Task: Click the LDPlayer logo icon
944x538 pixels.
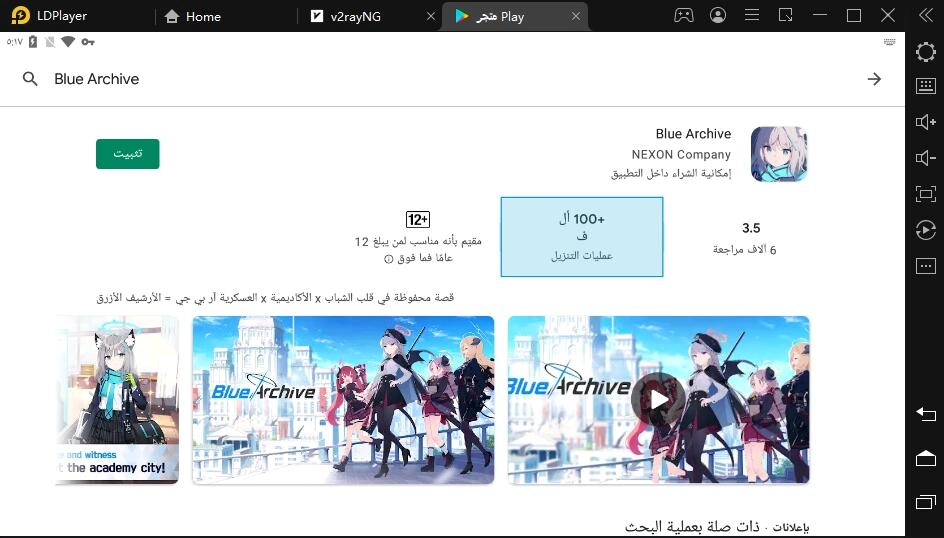Action: 20,16
